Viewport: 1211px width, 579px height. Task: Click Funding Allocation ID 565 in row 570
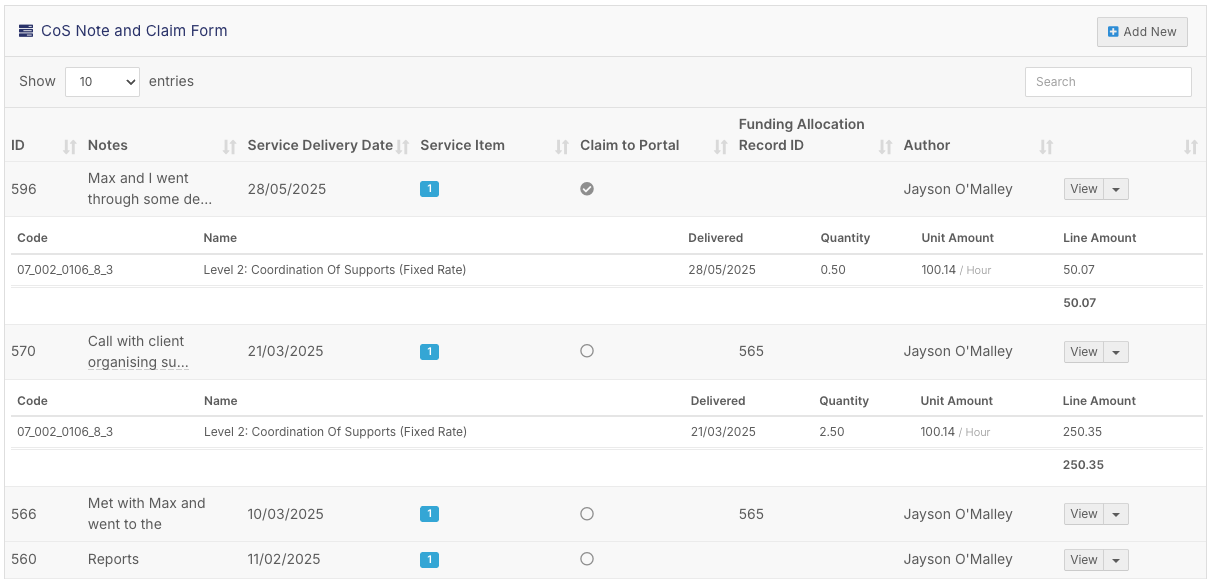(x=751, y=351)
